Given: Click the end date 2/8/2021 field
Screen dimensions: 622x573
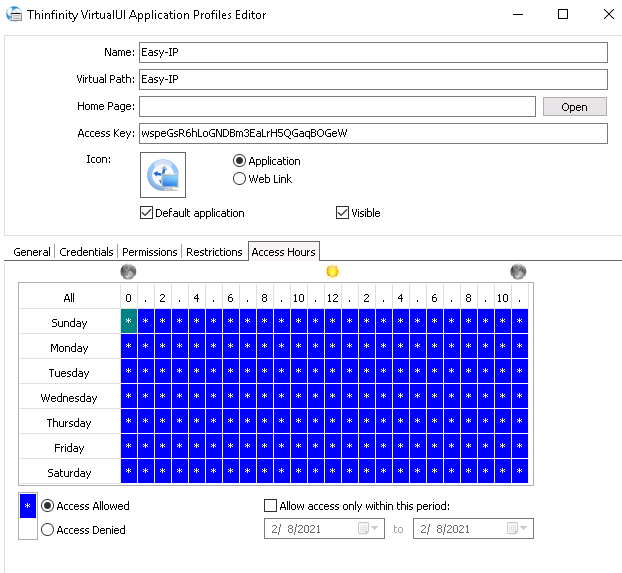Looking at the screenshot, I should tap(473, 529).
